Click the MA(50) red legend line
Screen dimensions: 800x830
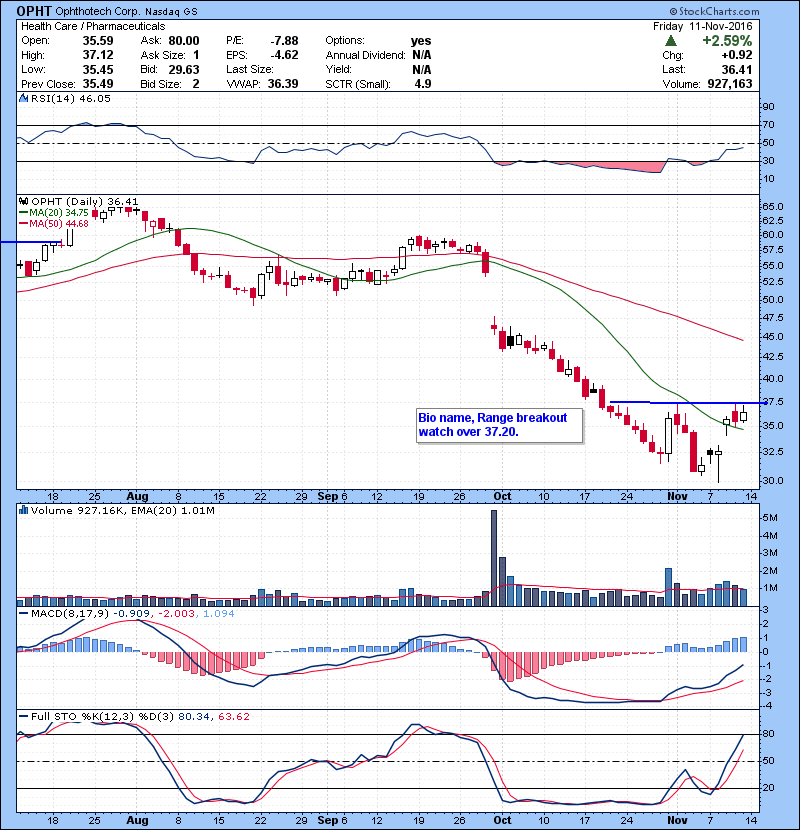click(24, 223)
